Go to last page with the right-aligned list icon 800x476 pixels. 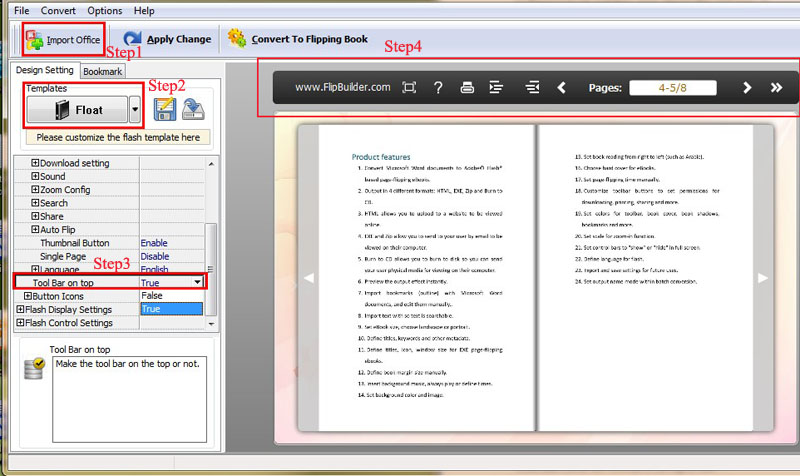(532, 88)
